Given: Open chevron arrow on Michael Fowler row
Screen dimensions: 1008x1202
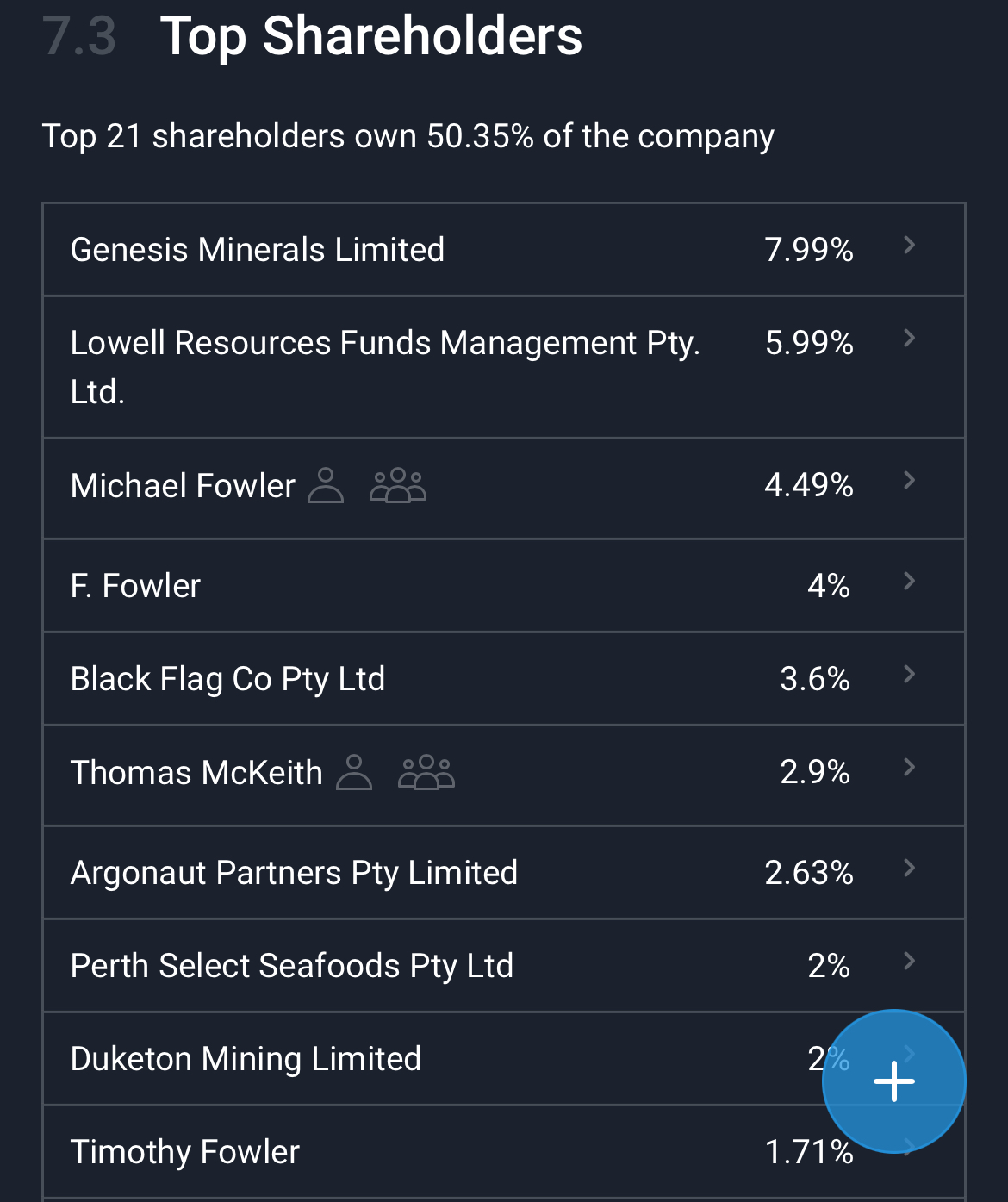Looking at the screenshot, I should pos(909,481).
